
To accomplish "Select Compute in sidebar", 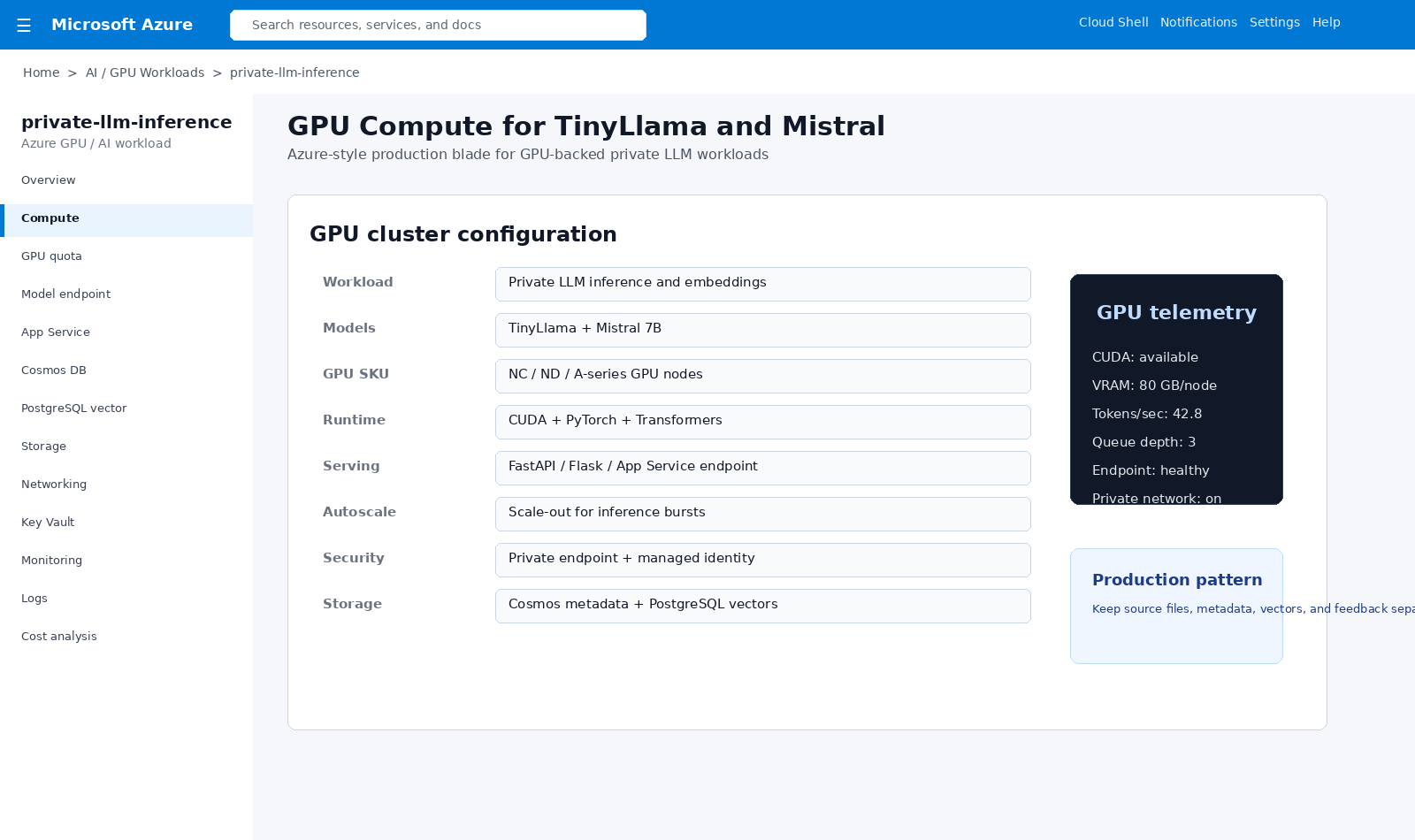I will click(126, 220).
